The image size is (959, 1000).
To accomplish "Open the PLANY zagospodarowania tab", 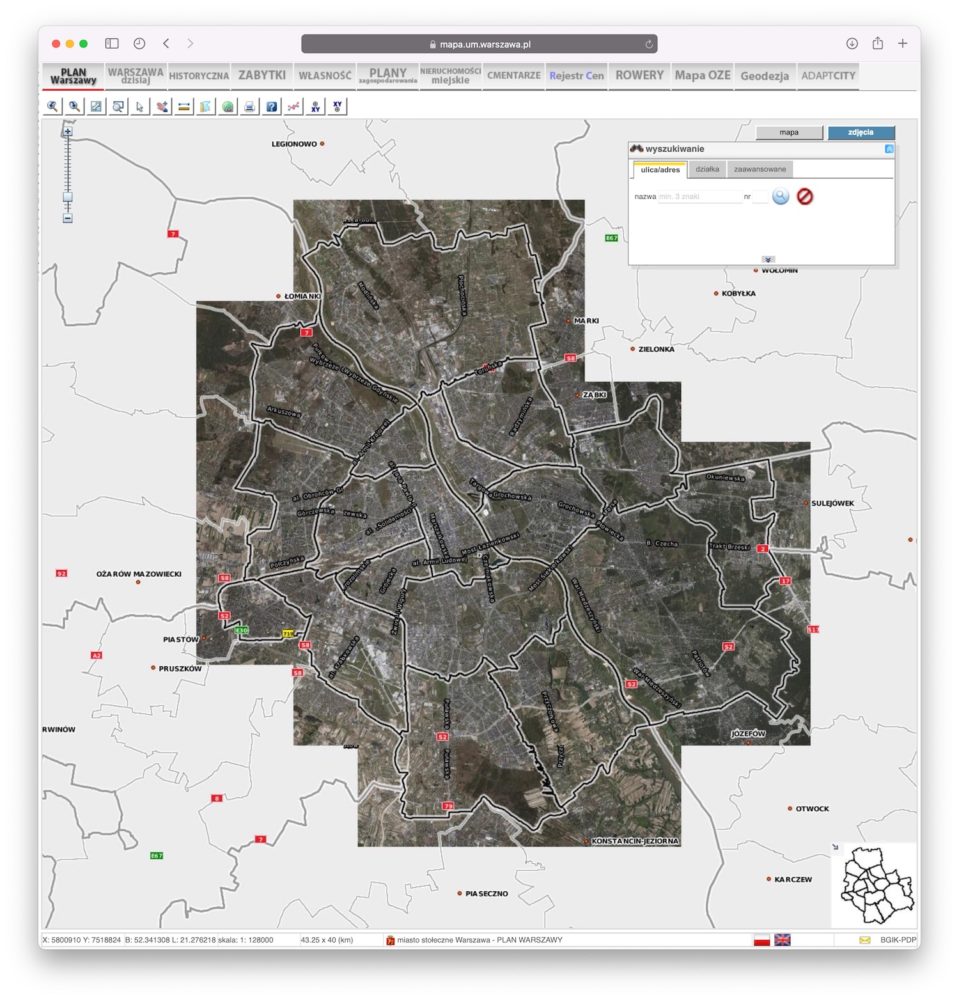I will coord(388,75).
